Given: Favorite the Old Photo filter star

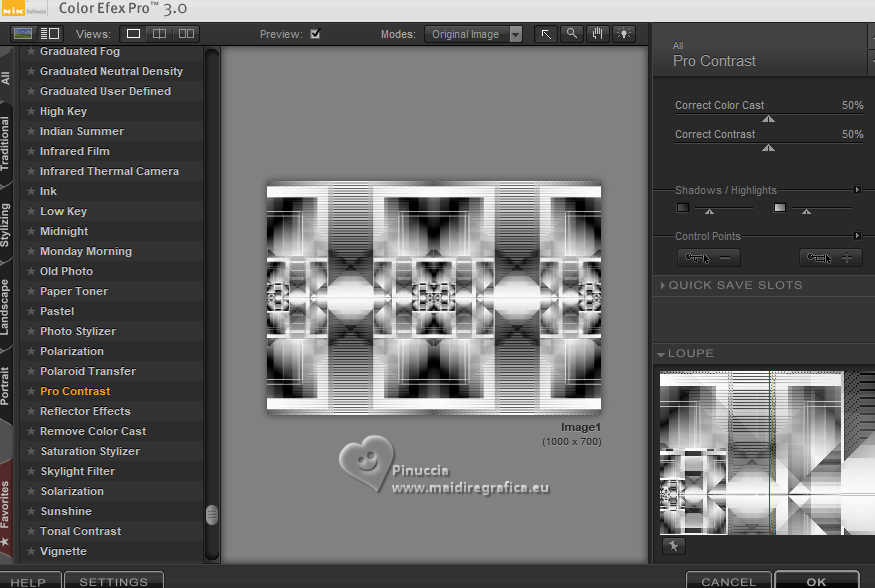Looking at the screenshot, I should click(31, 271).
